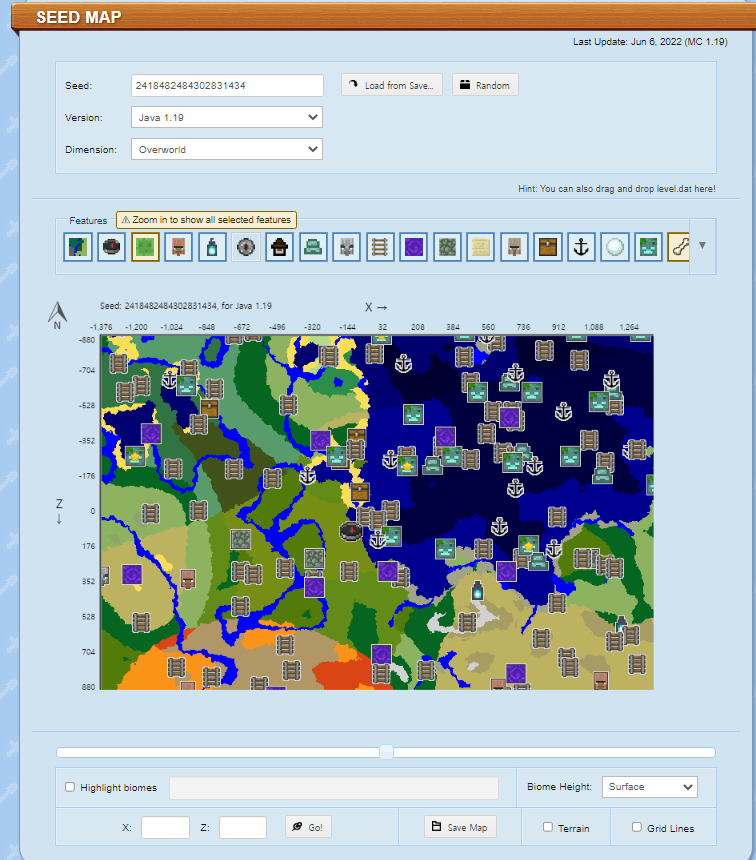
Task: Open the Dimension dropdown showing Overworld
Action: (227, 149)
